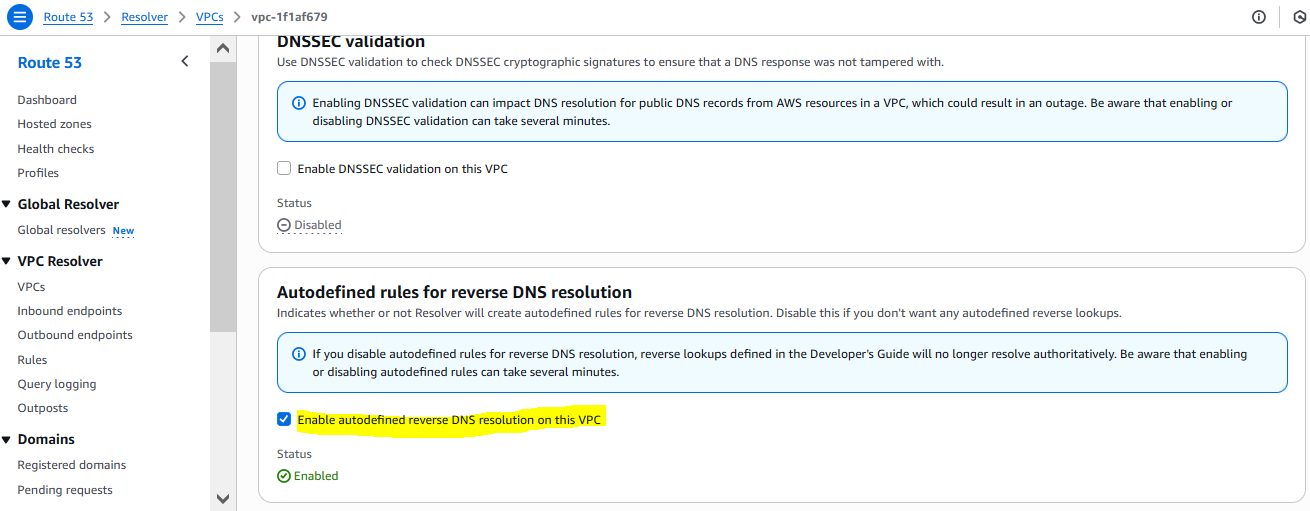The height and width of the screenshot is (511, 1310).
Task: Collapse the Route 53 side panel arrow
Action: tap(184, 62)
